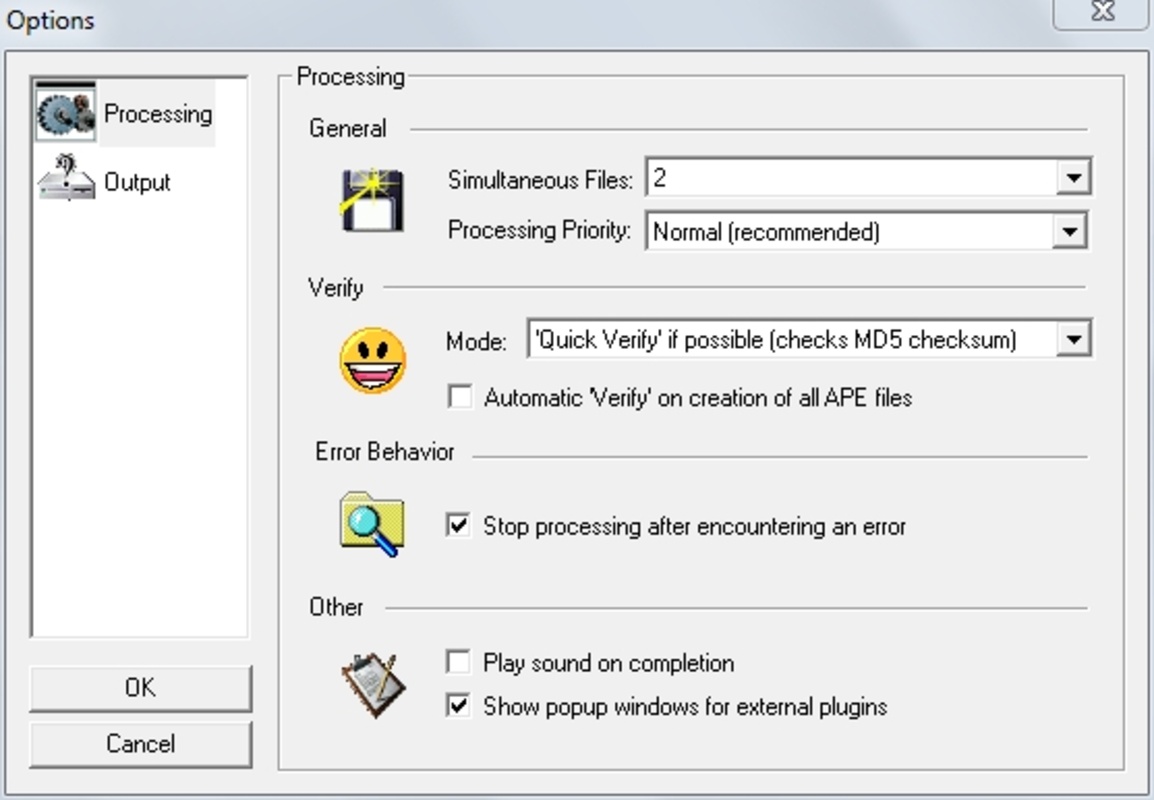The image size is (1154, 800).
Task: Close the Options window
Action: coord(1102,11)
